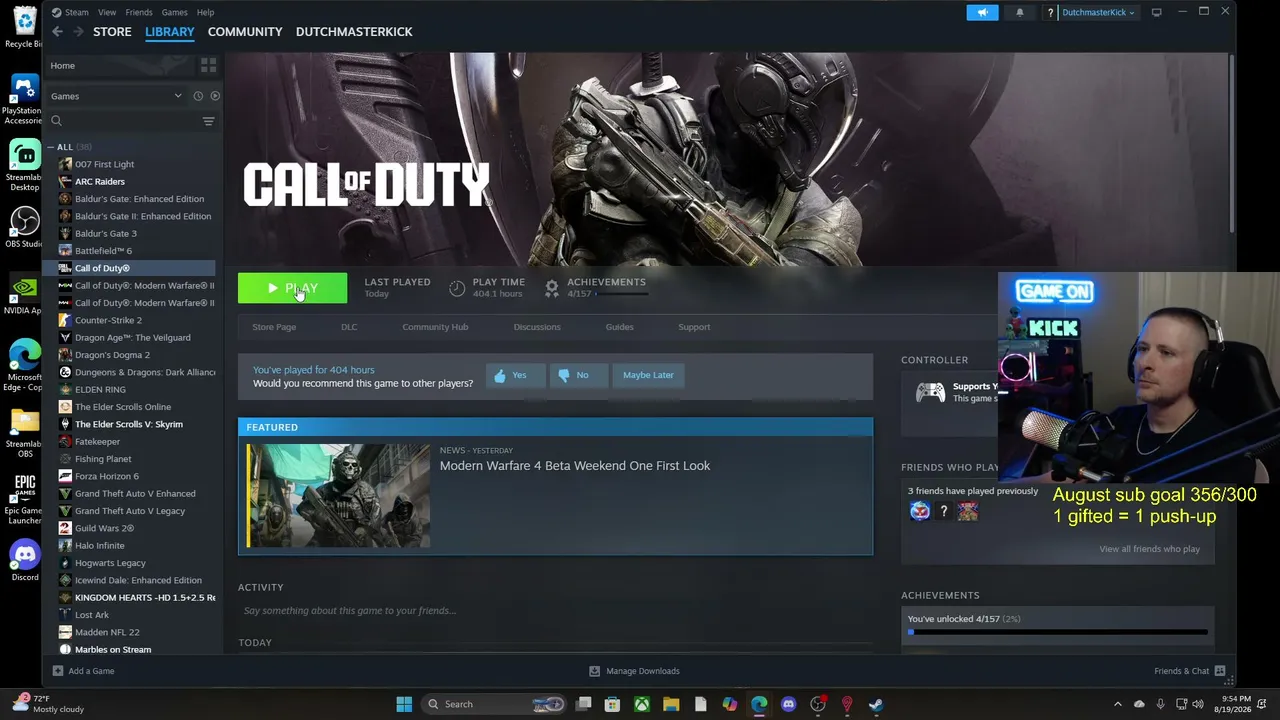Image resolution: width=1280 pixels, height=720 pixels.
Task: Open the Help menu
Action: click(205, 12)
